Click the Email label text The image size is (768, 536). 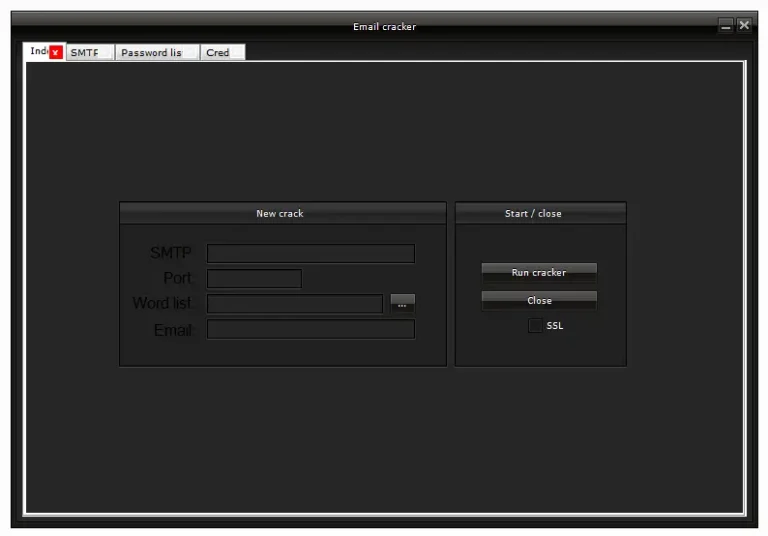click(172, 329)
